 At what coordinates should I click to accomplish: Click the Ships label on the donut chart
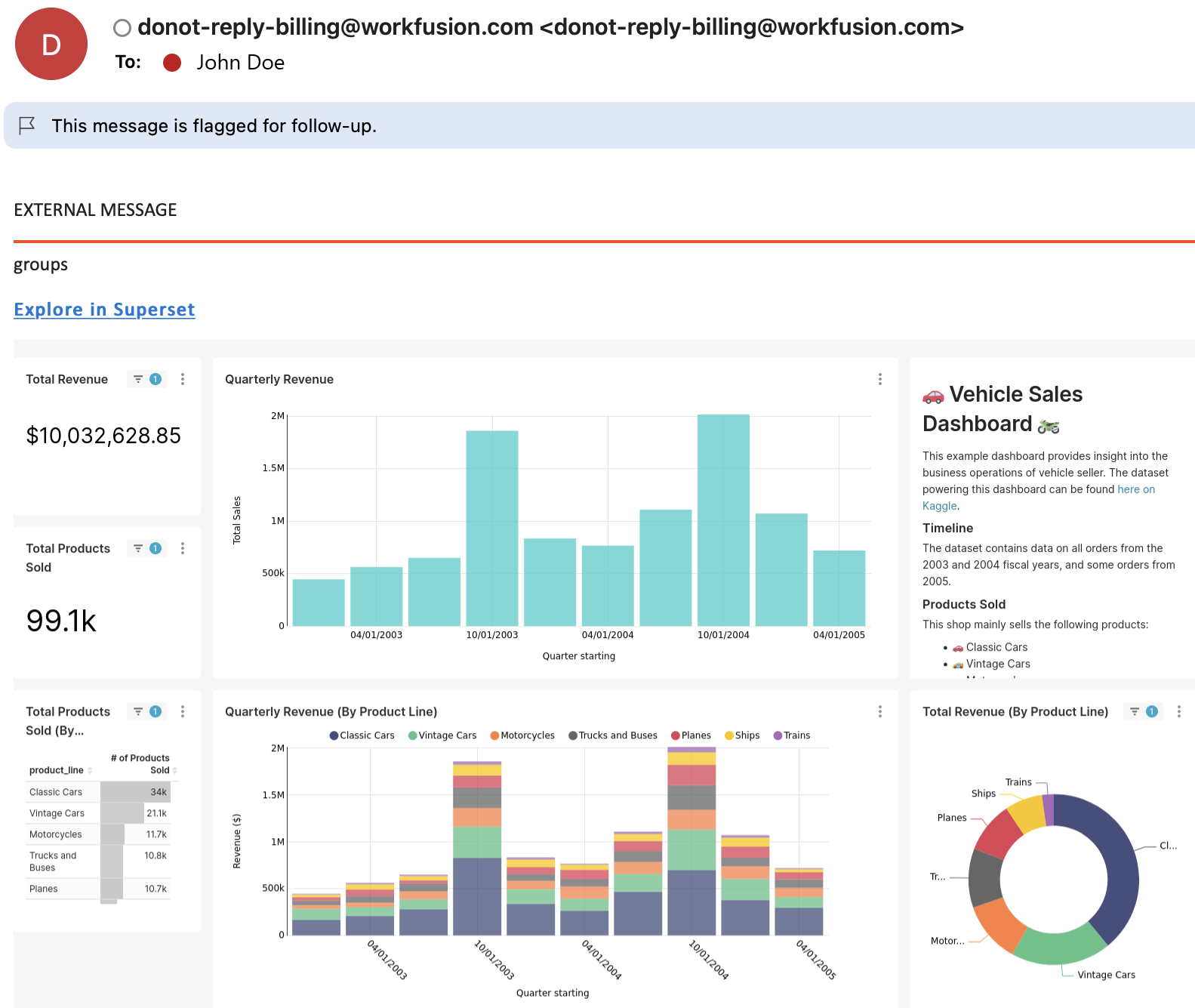click(984, 794)
